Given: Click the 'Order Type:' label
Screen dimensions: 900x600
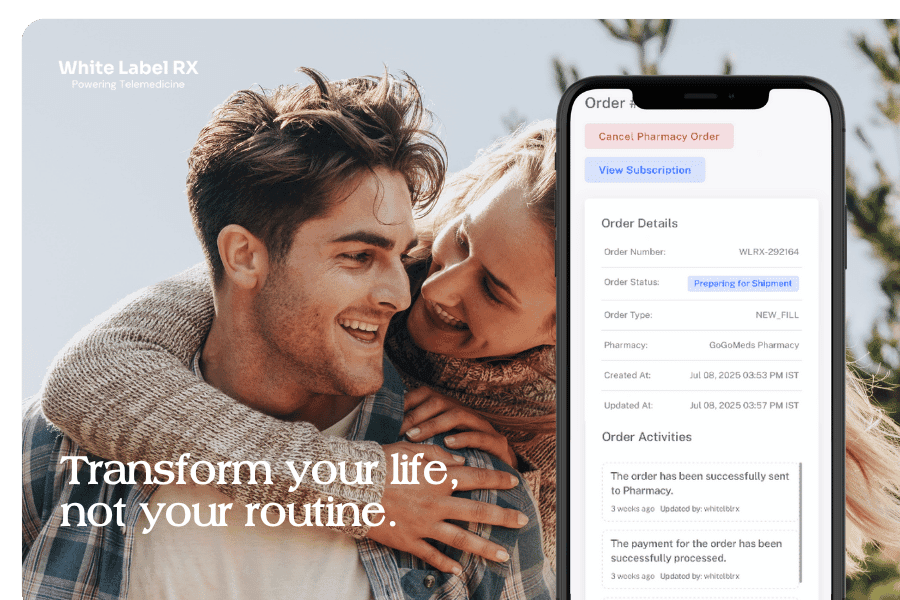Looking at the screenshot, I should coord(628,315).
